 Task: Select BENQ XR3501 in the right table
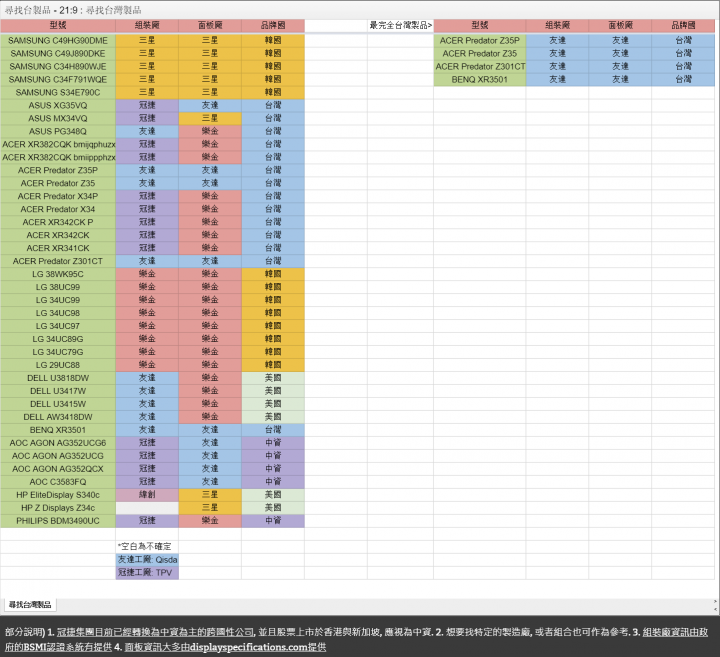click(480, 79)
